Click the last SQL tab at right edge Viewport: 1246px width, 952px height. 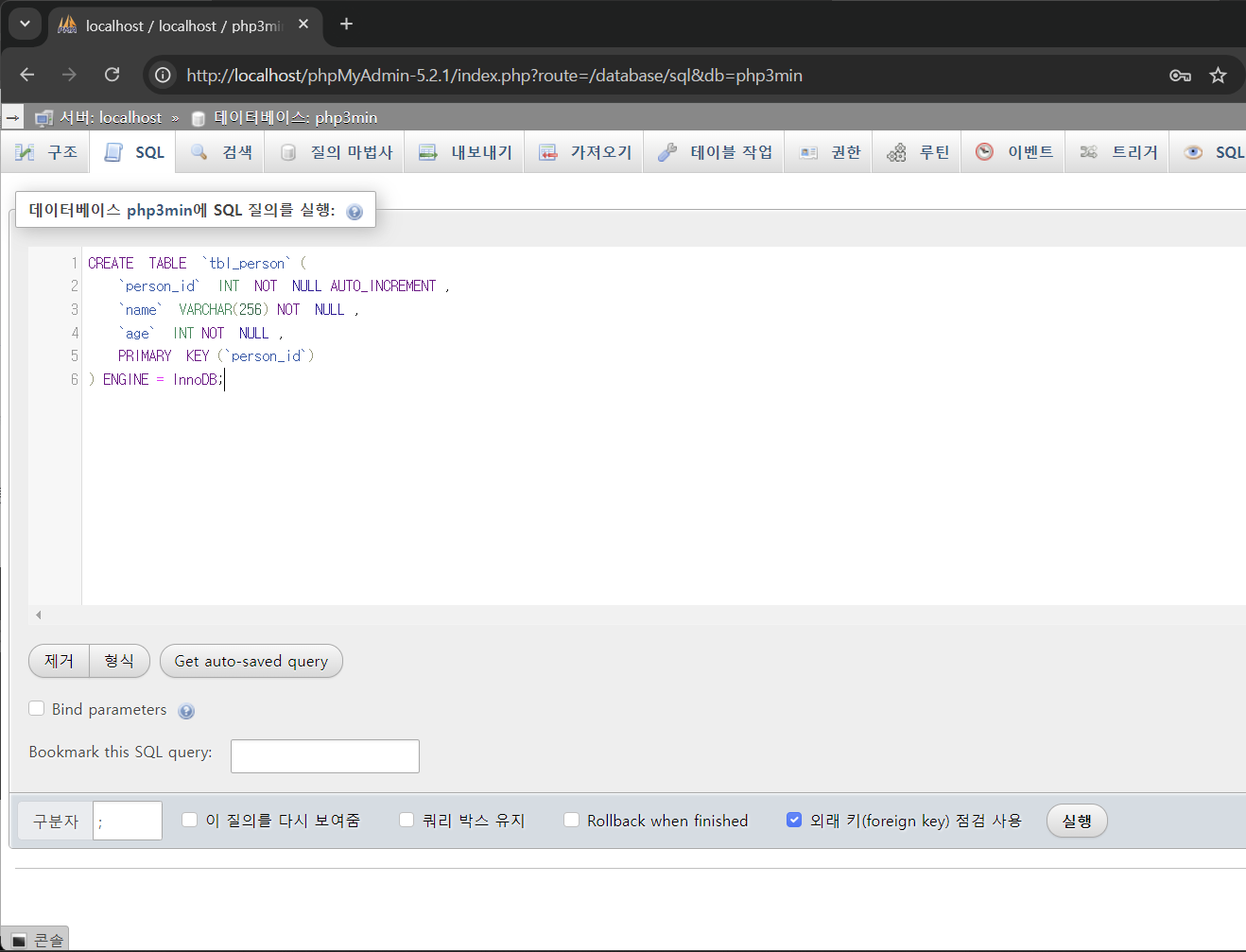click(x=1210, y=152)
